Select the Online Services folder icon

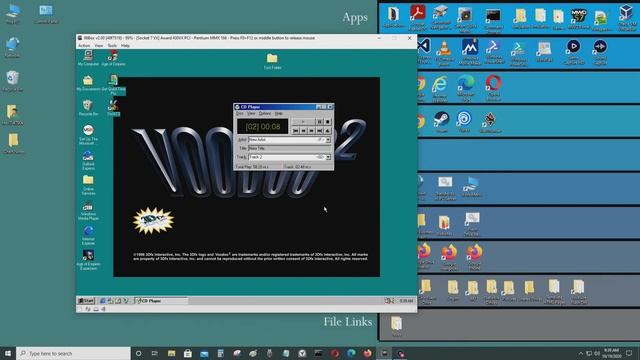click(88, 185)
